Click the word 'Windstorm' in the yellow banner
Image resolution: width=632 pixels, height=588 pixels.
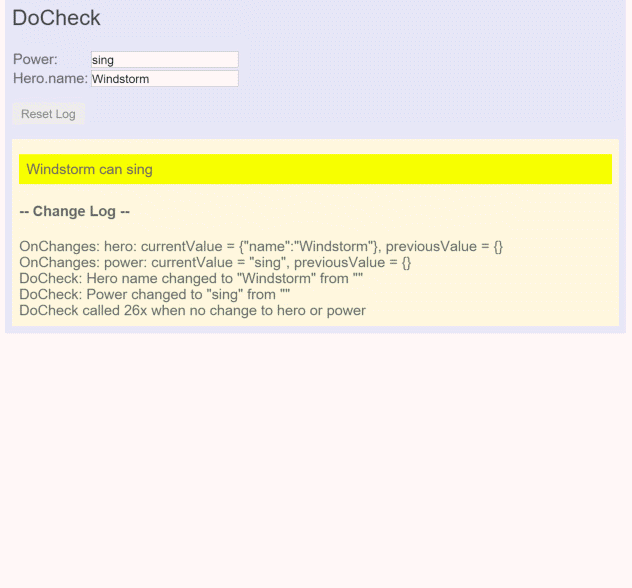(x=60, y=169)
